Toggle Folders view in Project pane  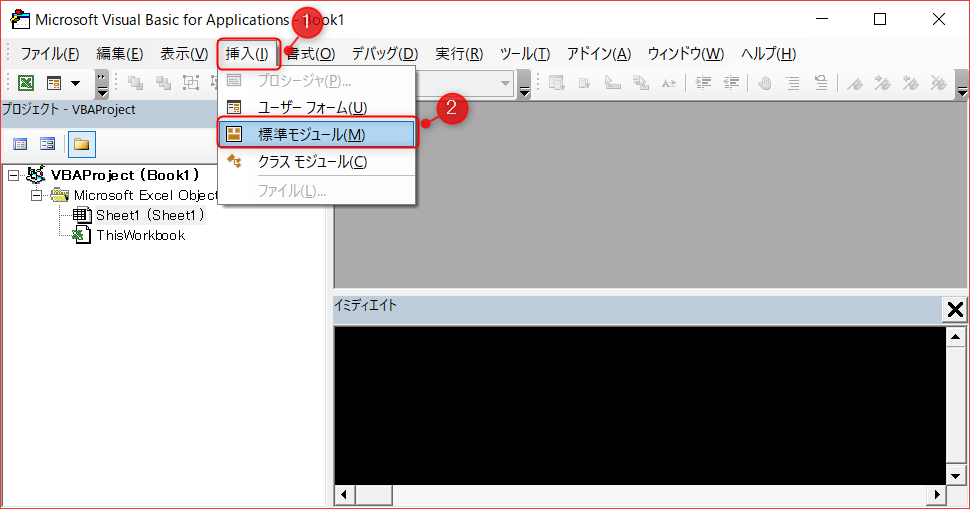coord(82,145)
